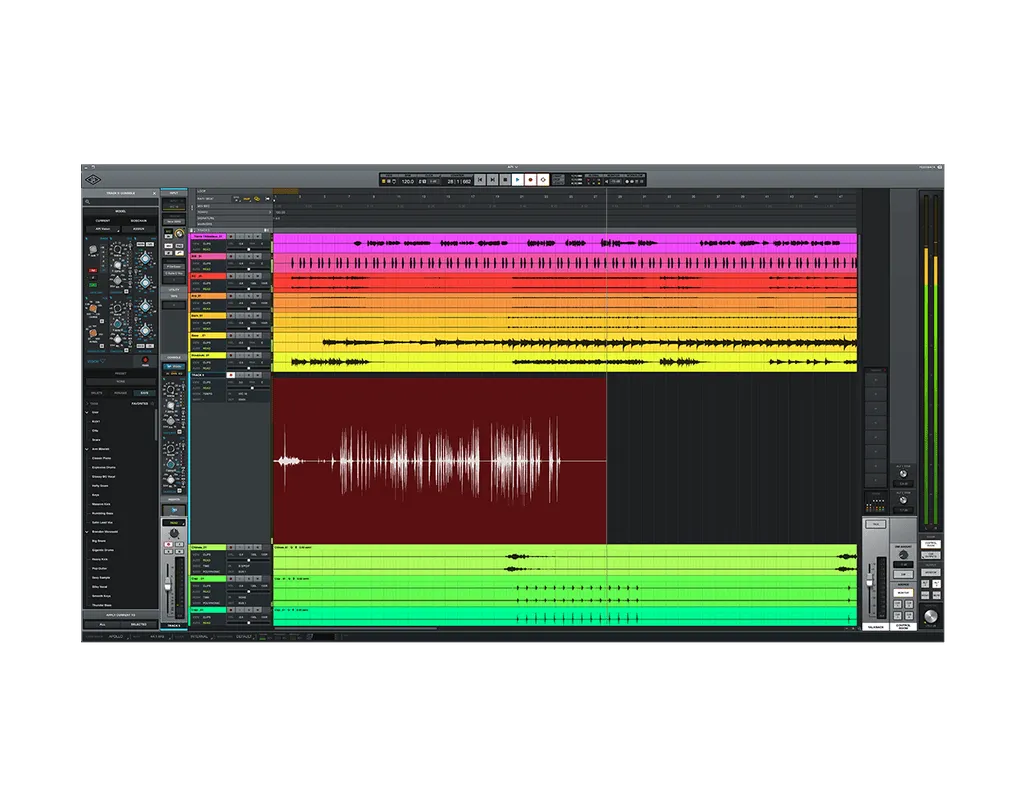Click the TRACK X track name header
This screenshot has width=1024, height=804.
(x=208, y=375)
